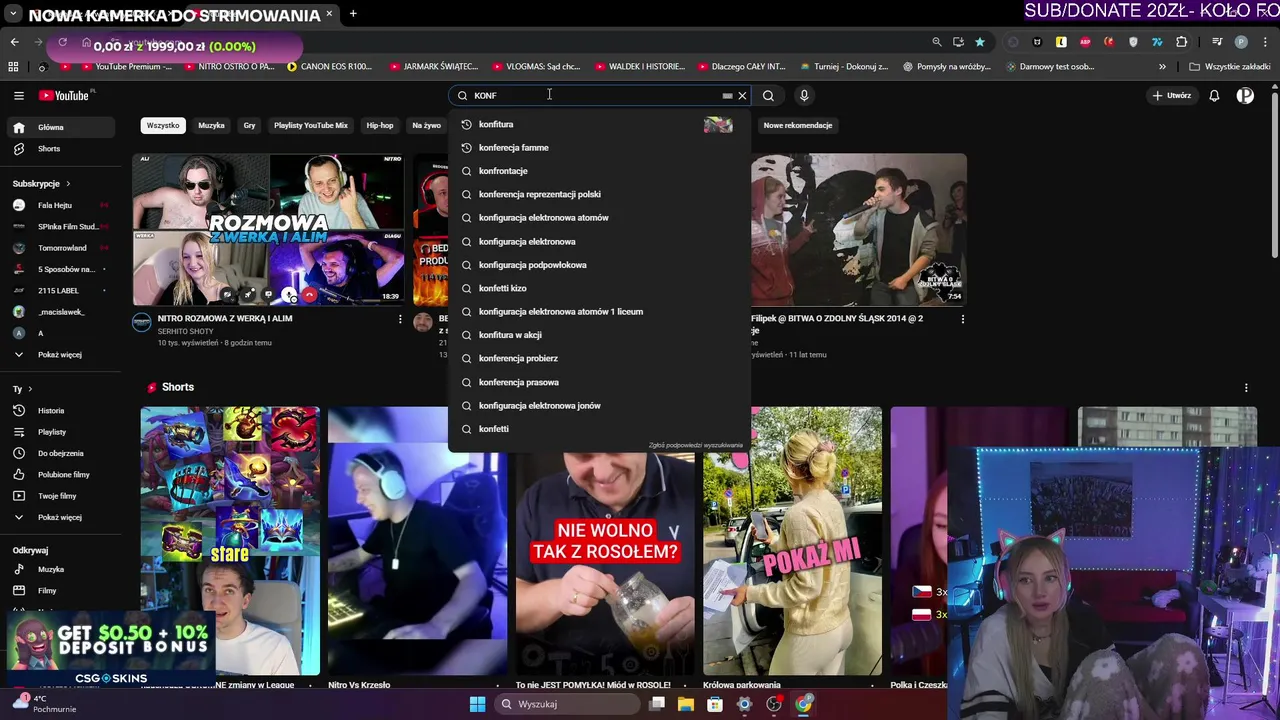
Task: Open options for Filipek Bitwa video
Action: click(x=962, y=319)
